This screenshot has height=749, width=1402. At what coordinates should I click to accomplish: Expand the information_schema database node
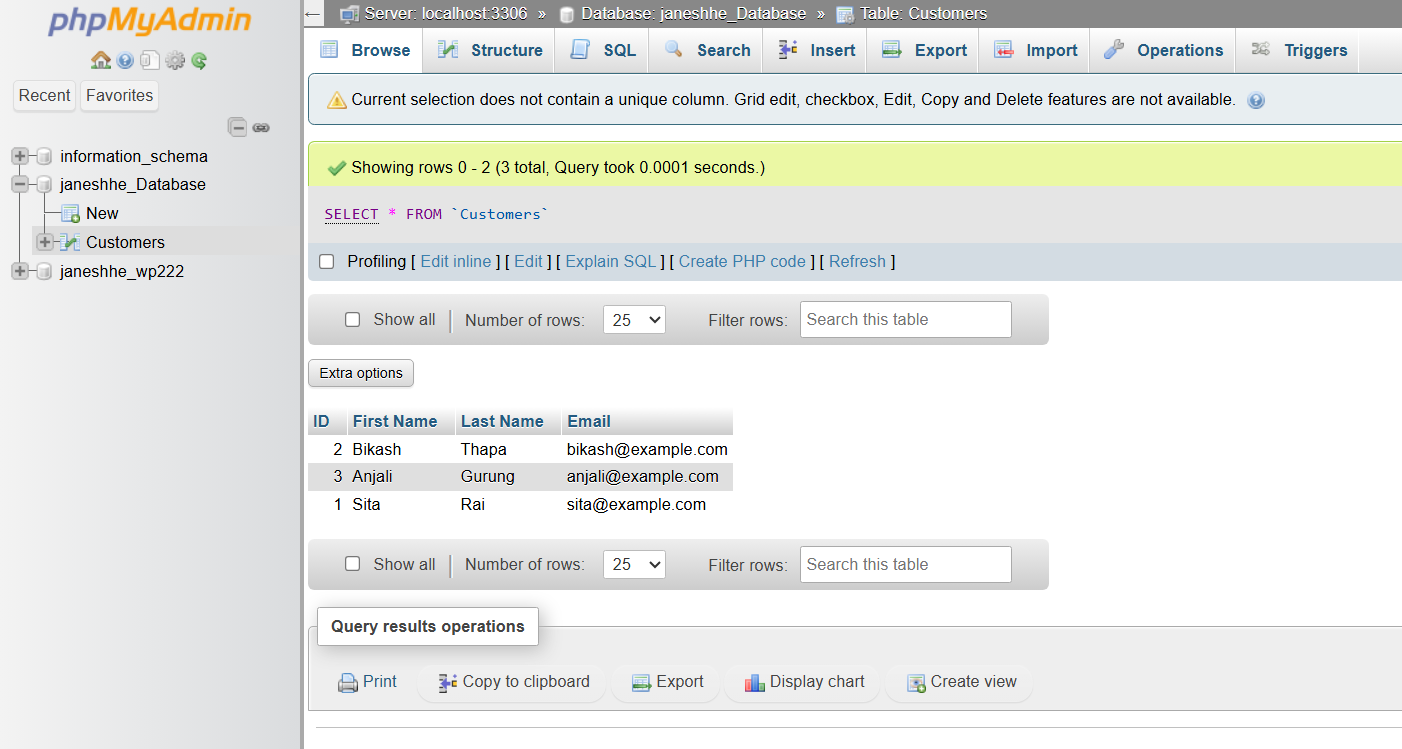[x=20, y=156]
